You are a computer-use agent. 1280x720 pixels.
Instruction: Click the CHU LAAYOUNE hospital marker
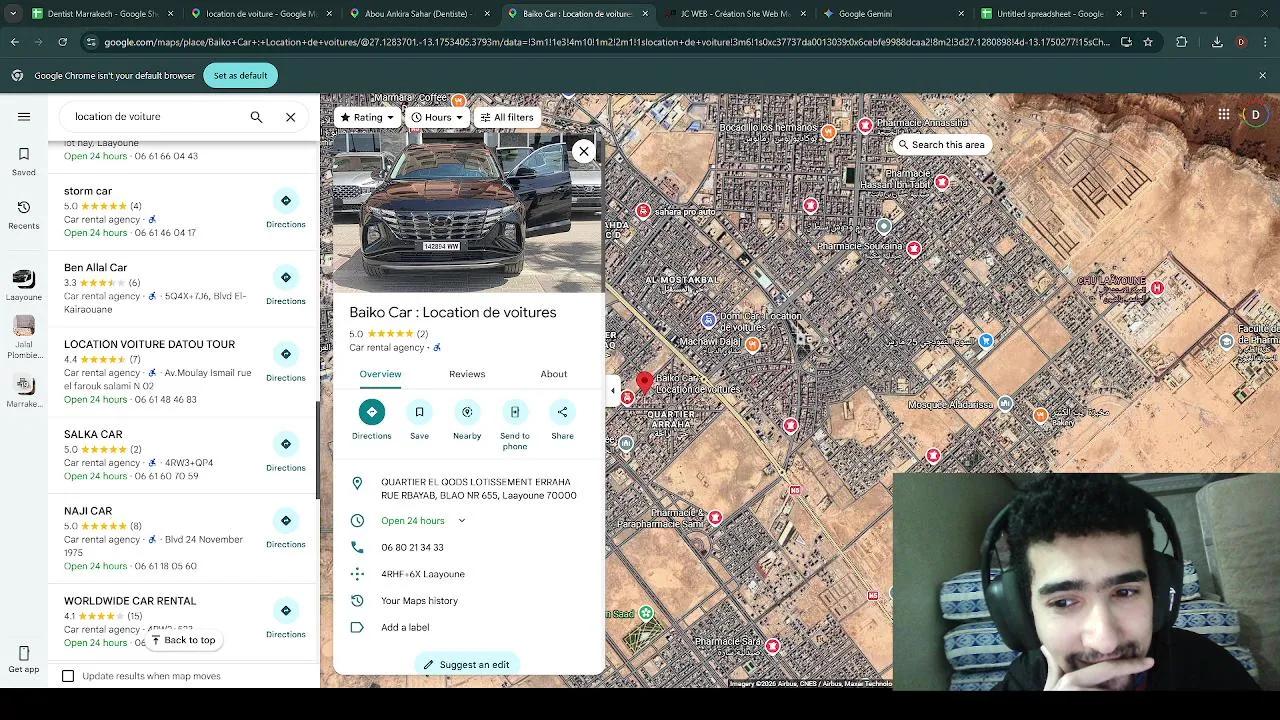(x=1156, y=288)
